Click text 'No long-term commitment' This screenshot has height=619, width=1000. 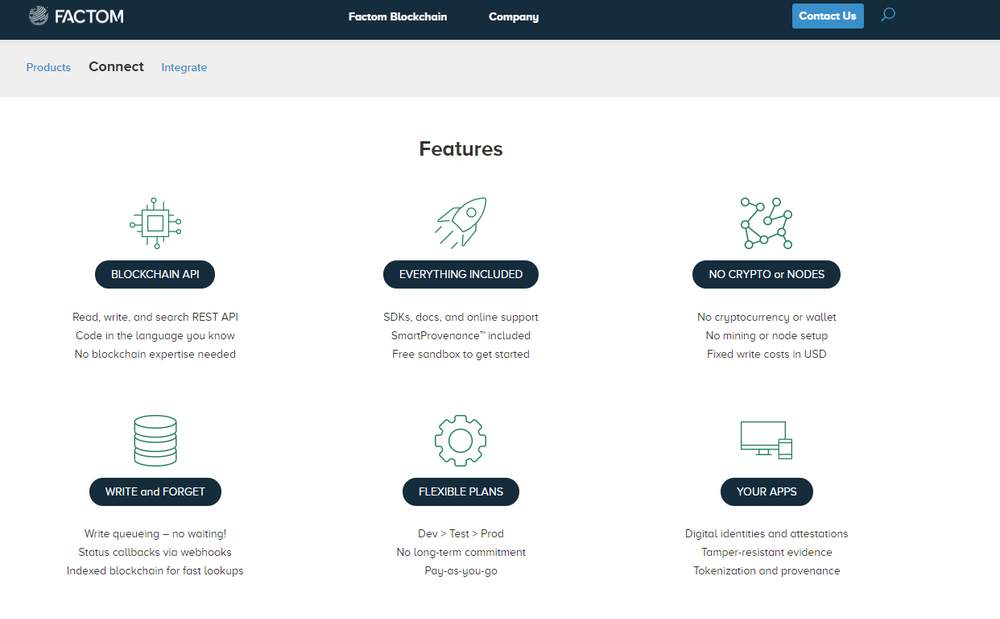tap(460, 552)
